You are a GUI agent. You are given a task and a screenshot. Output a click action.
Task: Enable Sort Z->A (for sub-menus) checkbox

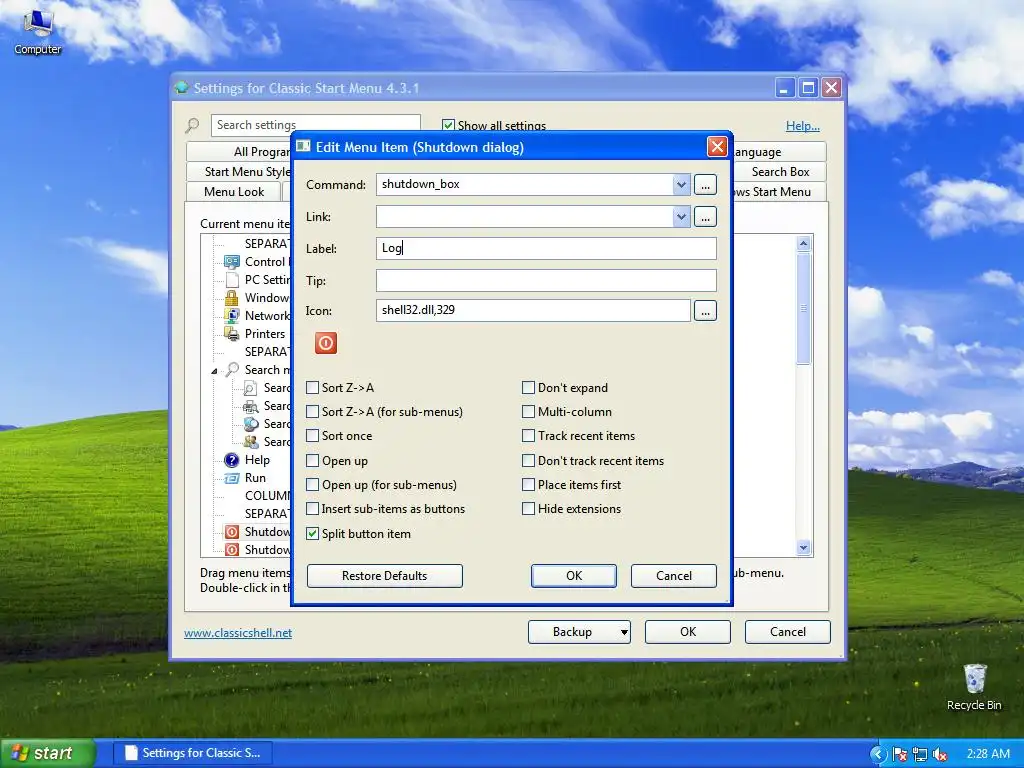click(x=313, y=412)
